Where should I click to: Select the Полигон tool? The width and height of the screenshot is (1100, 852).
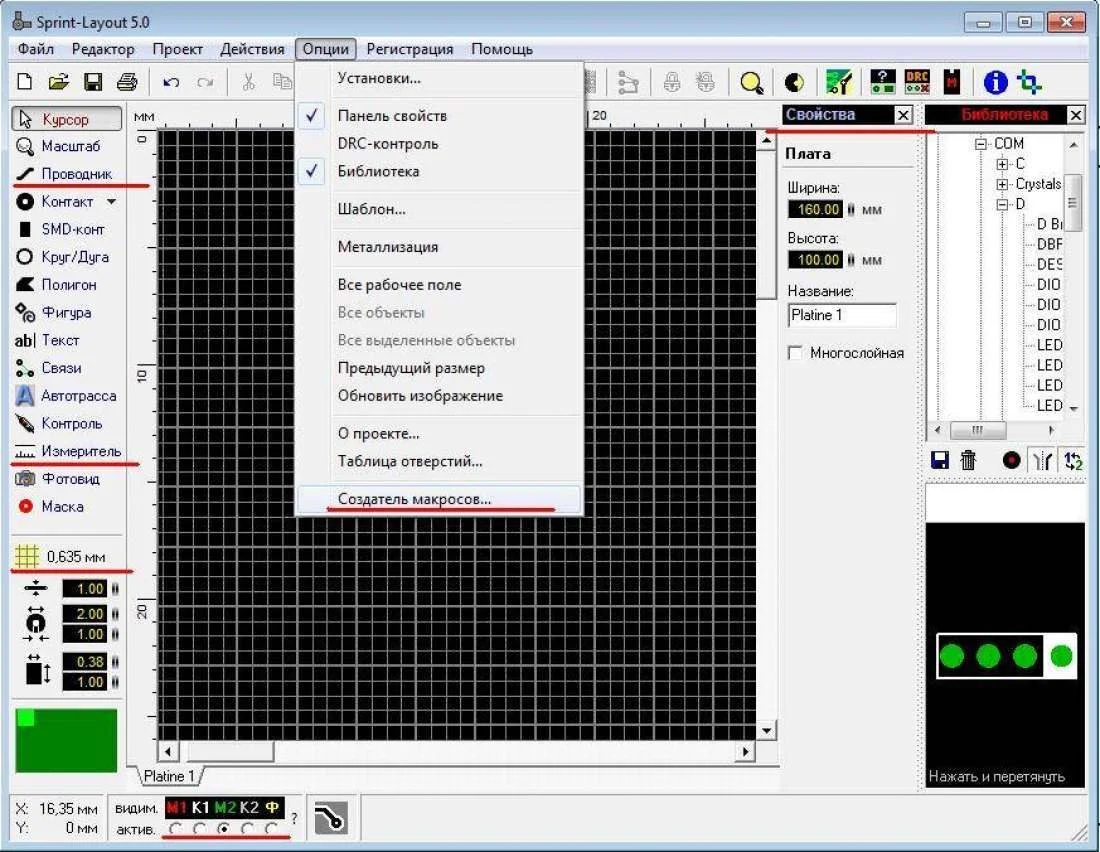point(67,285)
